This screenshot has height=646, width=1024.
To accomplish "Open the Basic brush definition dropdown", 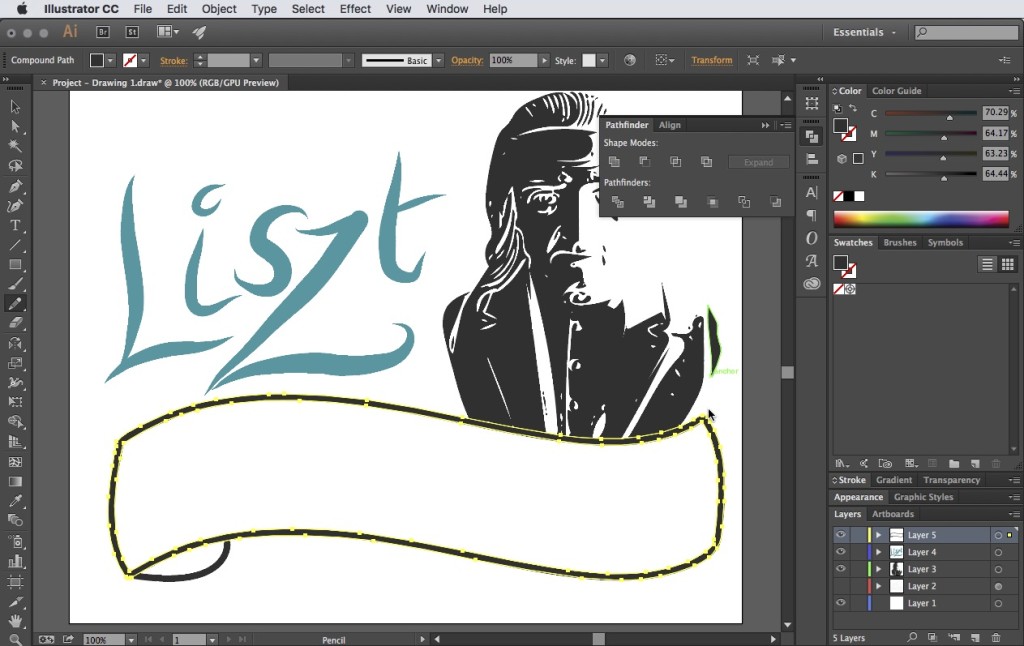I will (x=438, y=60).
